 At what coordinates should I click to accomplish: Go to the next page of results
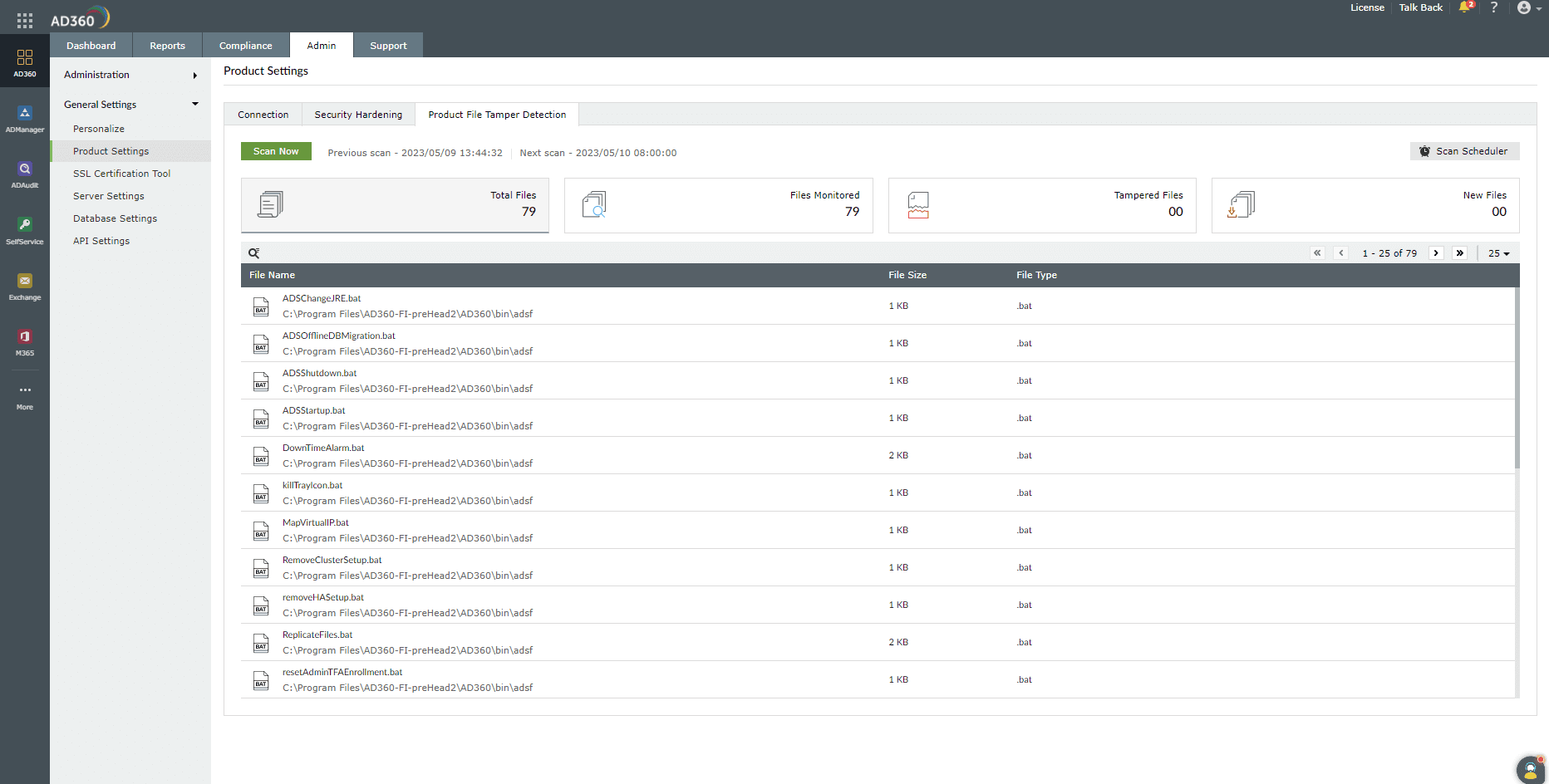(1436, 253)
